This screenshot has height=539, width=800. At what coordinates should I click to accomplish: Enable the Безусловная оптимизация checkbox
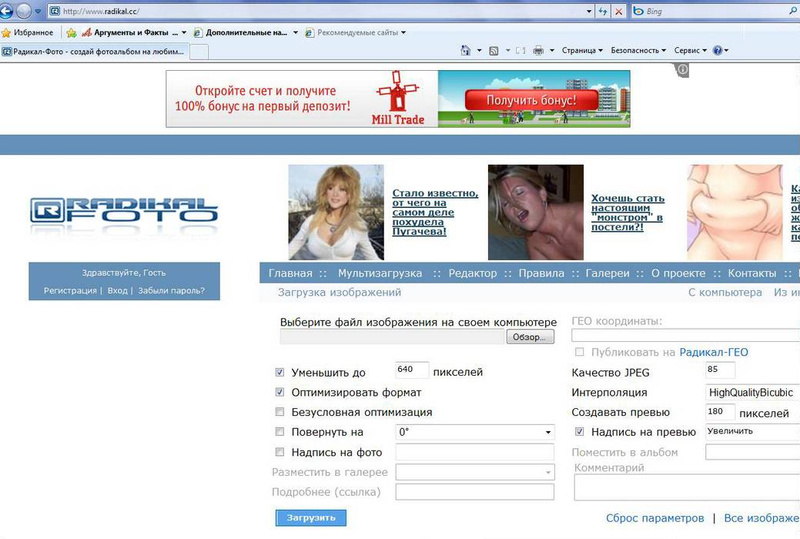coord(280,411)
